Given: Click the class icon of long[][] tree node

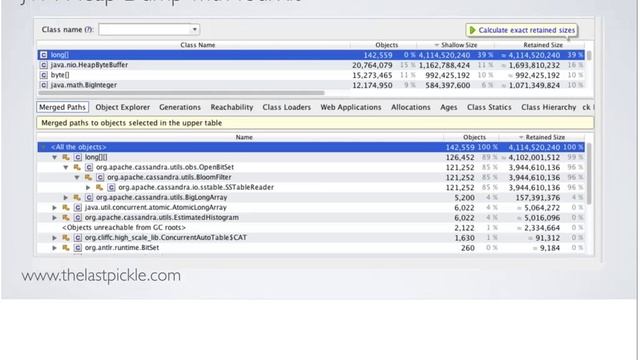Looking at the screenshot, I should tap(78, 157).
